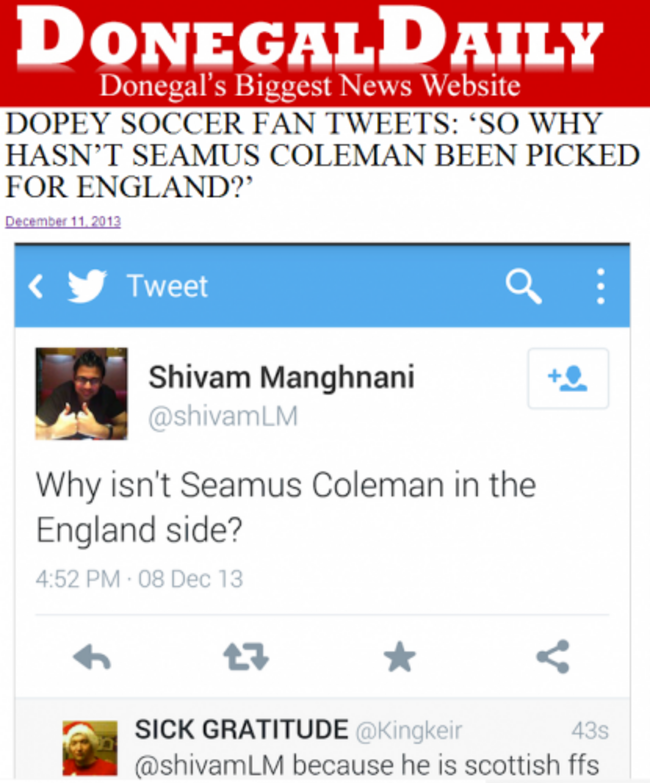
Task: Favorite the tweet with star icon
Action: pyautogui.click(x=399, y=657)
